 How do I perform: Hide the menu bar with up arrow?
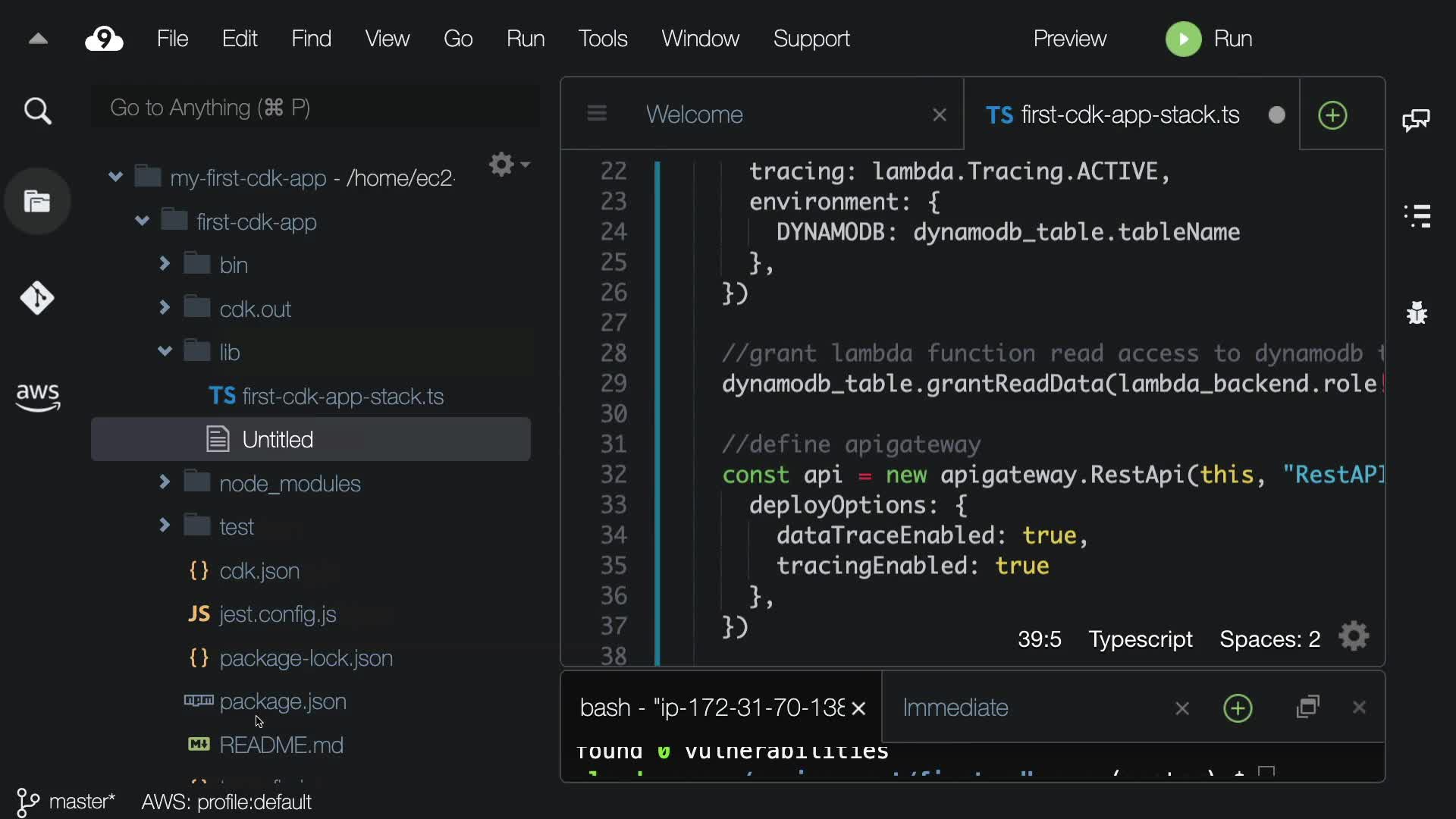tap(38, 39)
